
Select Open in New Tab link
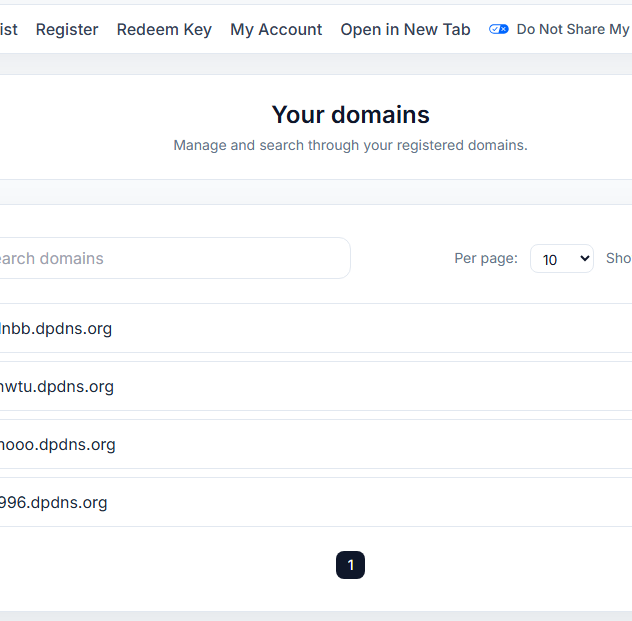click(405, 29)
